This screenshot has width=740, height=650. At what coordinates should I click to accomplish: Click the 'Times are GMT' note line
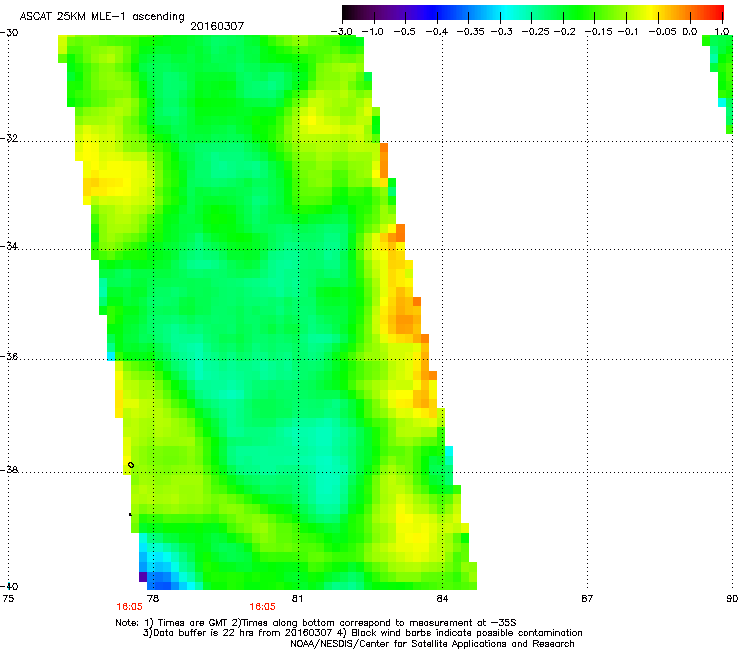(x=316, y=623)
